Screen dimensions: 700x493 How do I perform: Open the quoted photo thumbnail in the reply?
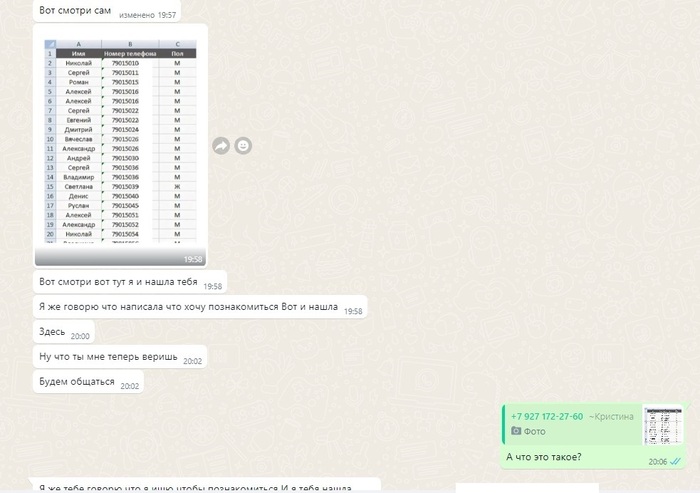pos(663,425)
